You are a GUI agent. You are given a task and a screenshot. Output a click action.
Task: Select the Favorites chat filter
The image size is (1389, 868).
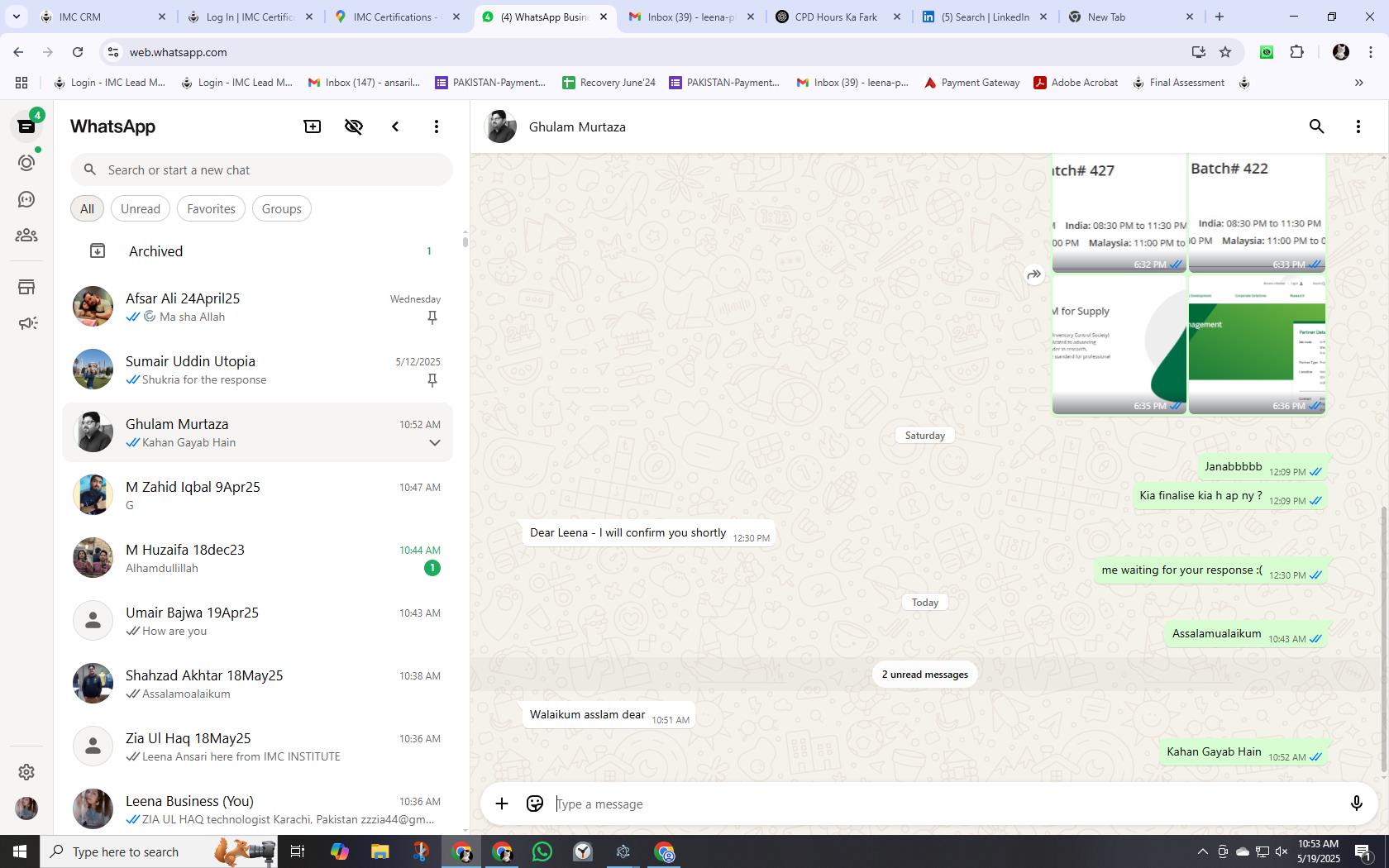(x=211, y=208)
